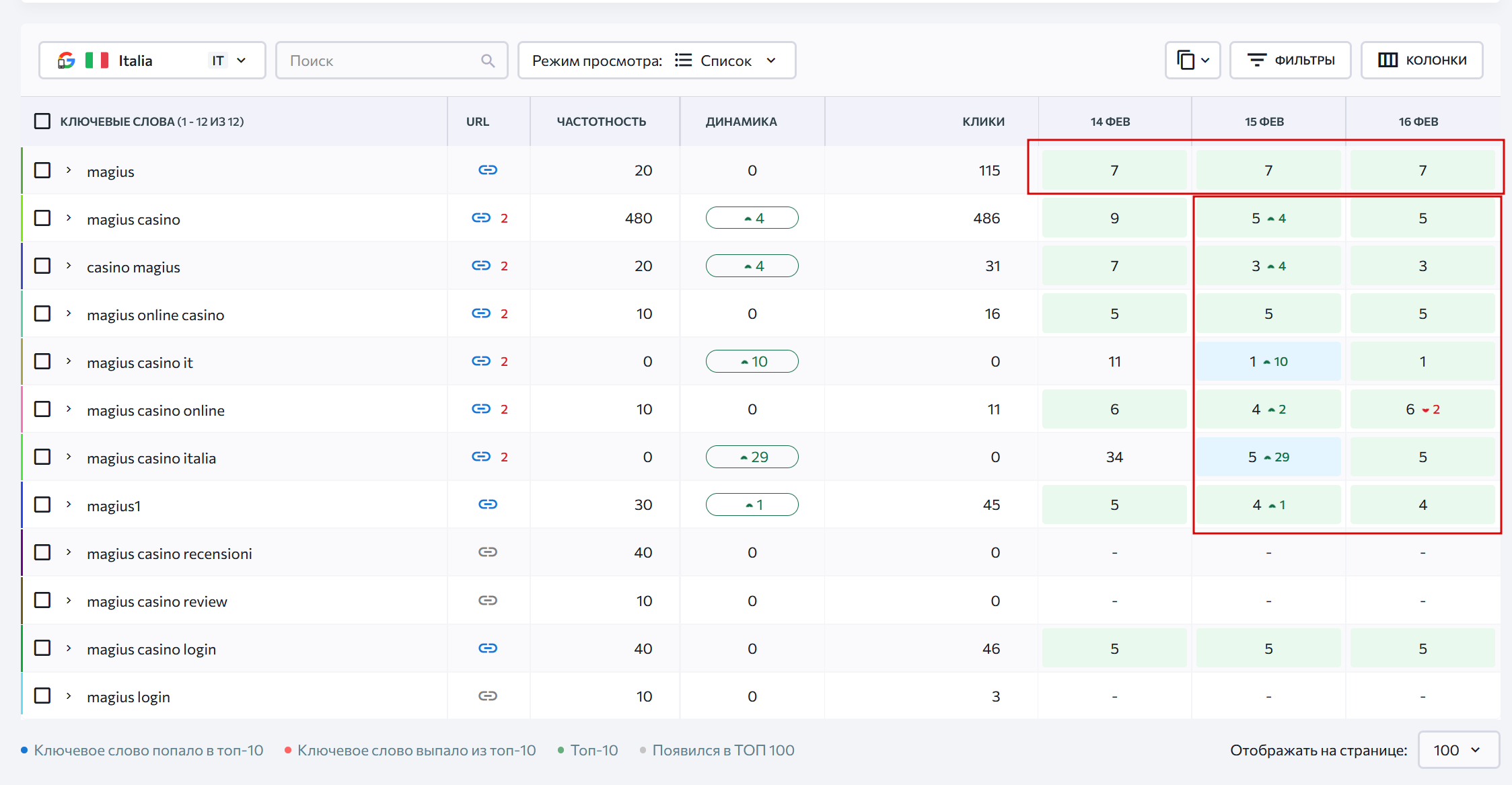The width and height of the screenshot is (1512, 785).
Task: Select all keywords with the header checkbox
Action: click(x=42, y=122)
